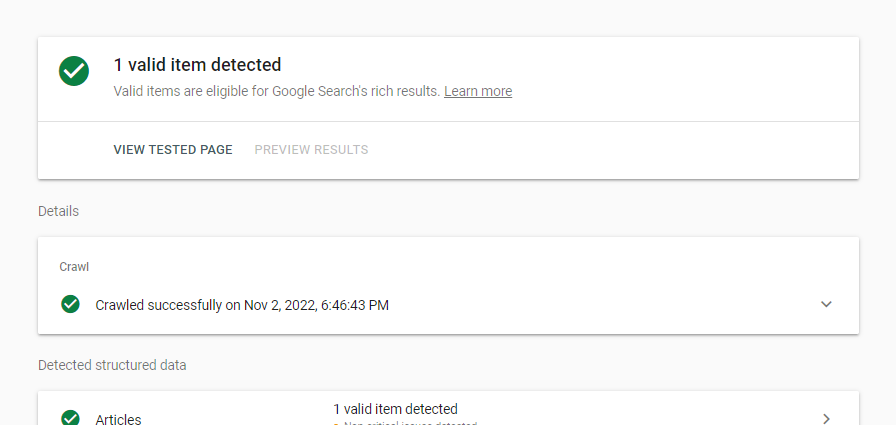Click the word Articles in structured data
This screenshot has height=425, width=896.
tap(118, 419)
